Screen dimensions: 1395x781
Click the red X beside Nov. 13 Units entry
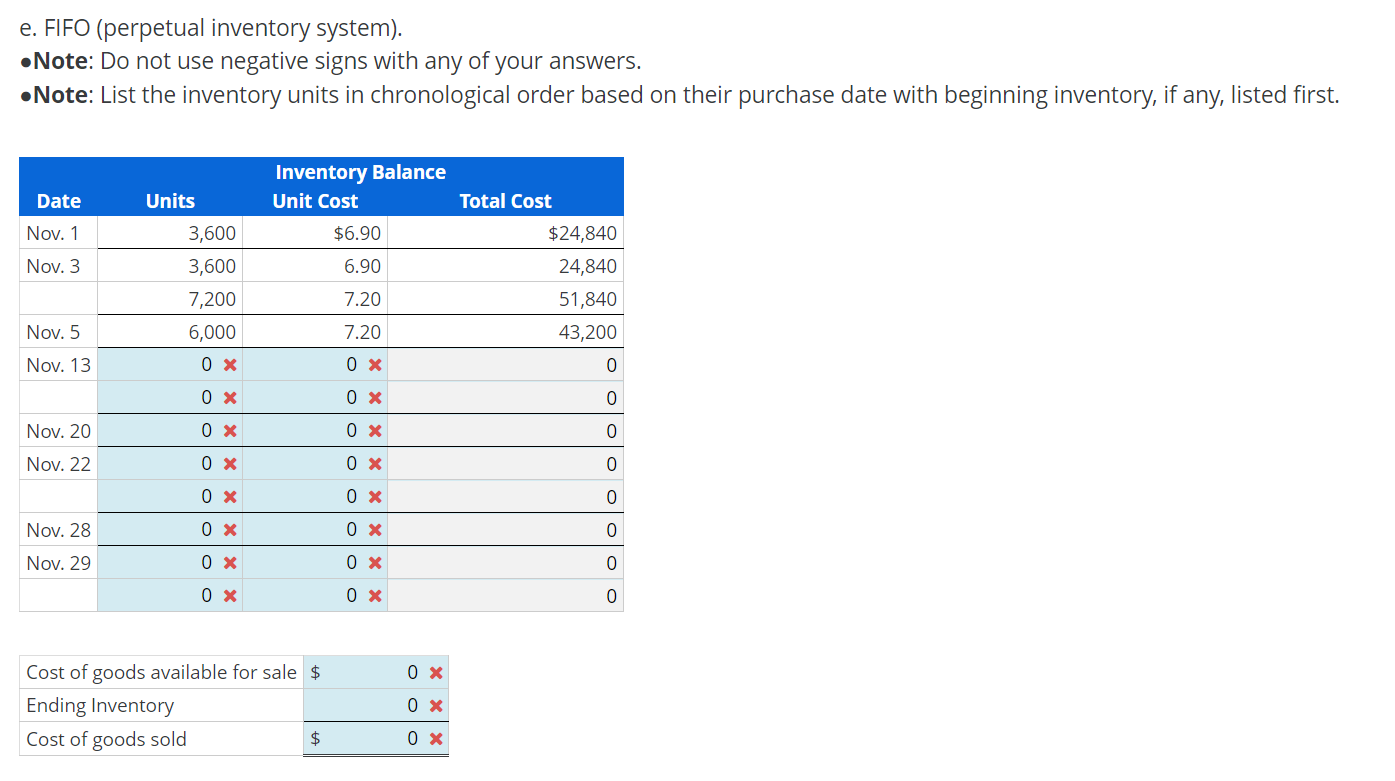tap(232, 364)
